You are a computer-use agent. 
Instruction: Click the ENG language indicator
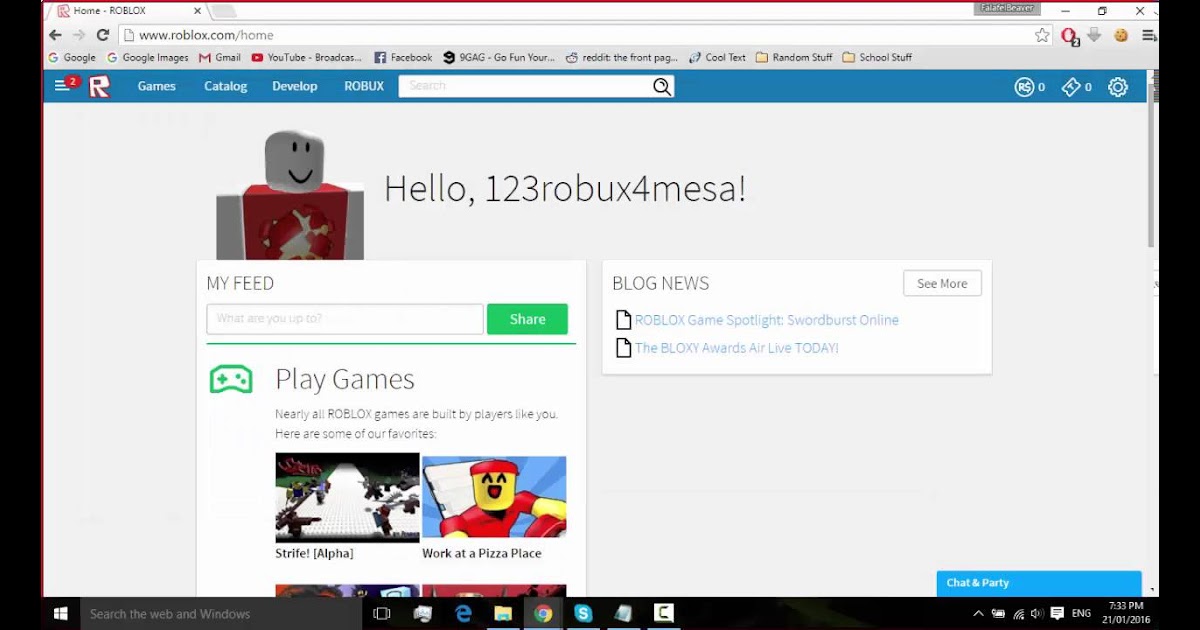click(x=1081, y=613)
